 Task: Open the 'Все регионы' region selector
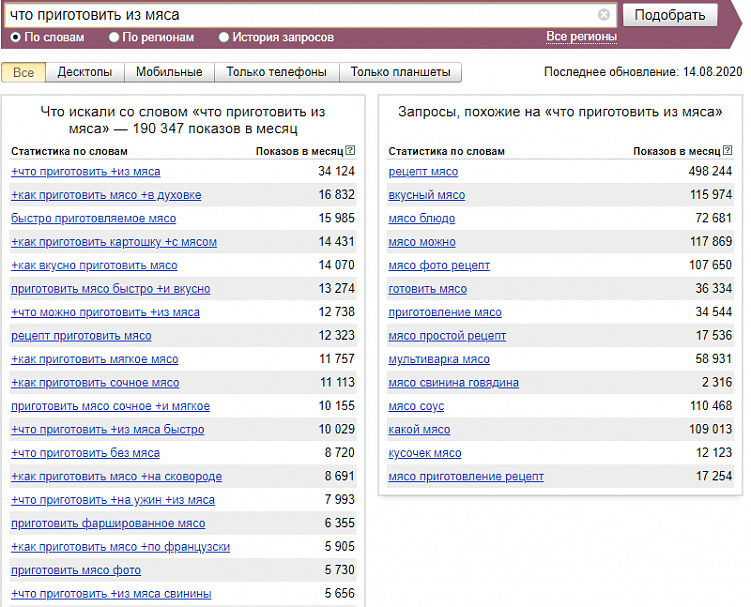pos(581,37)
